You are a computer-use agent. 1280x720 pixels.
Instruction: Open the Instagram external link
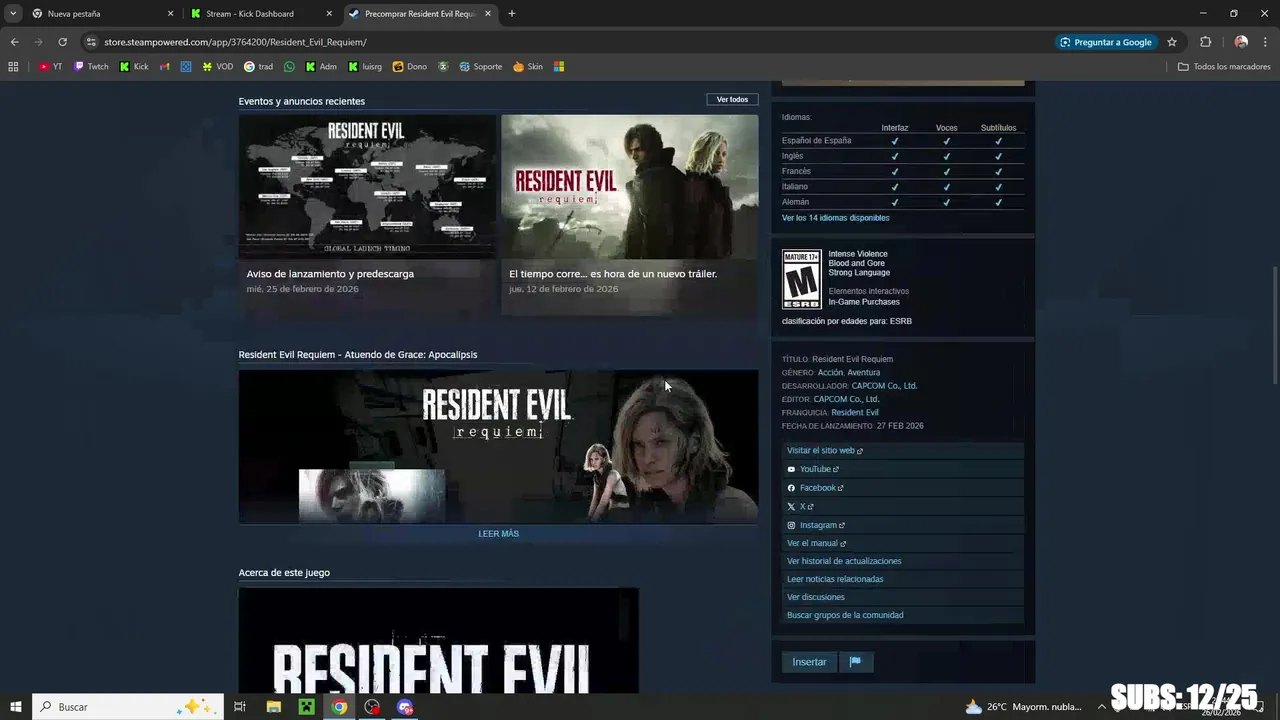pyautogui.click(x=816, y=525)
